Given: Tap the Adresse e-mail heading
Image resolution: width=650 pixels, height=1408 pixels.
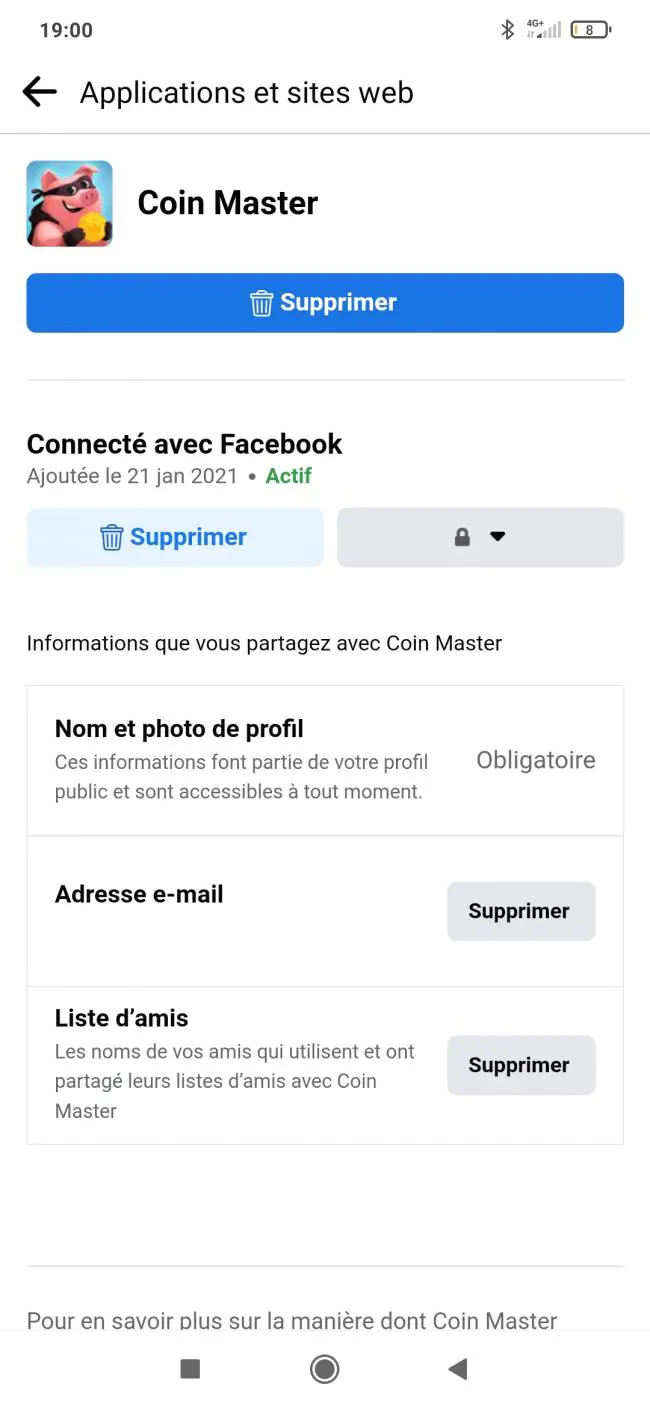Looking at the screenshot, I should [139, 894].
